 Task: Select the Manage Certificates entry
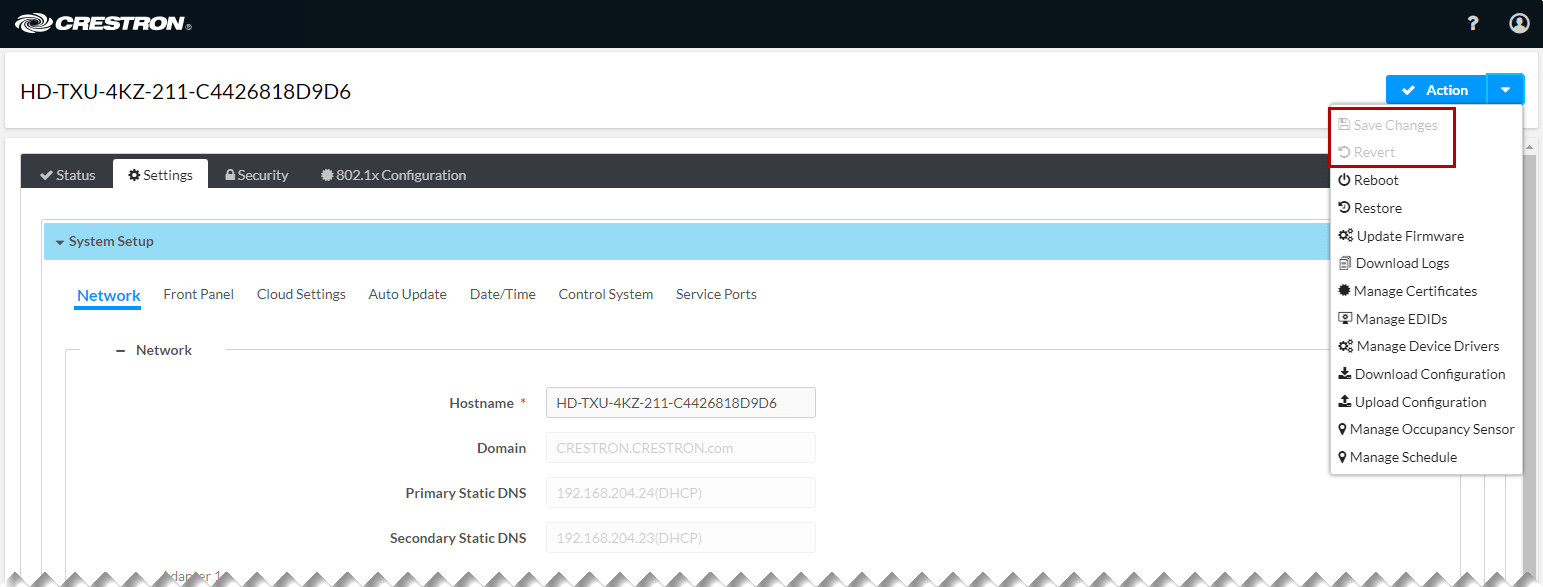pos(1415,291)
